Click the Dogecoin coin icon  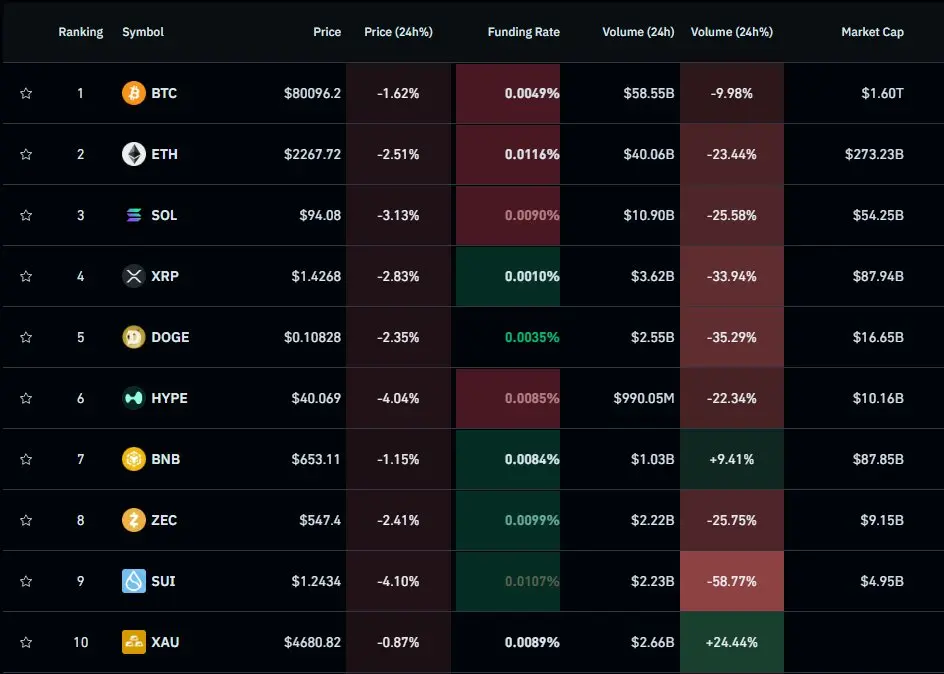(x=134, y=337)
